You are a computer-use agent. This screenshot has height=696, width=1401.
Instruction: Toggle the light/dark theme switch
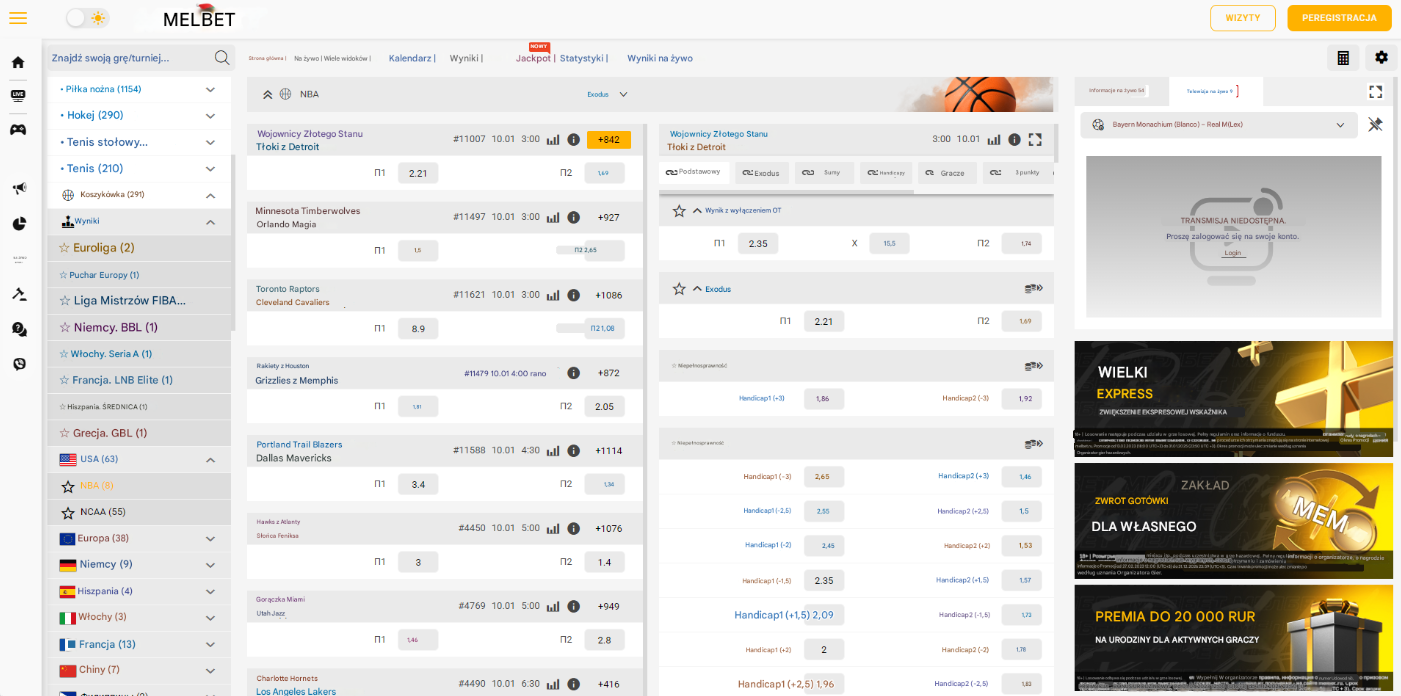click(x=88, y=18)
